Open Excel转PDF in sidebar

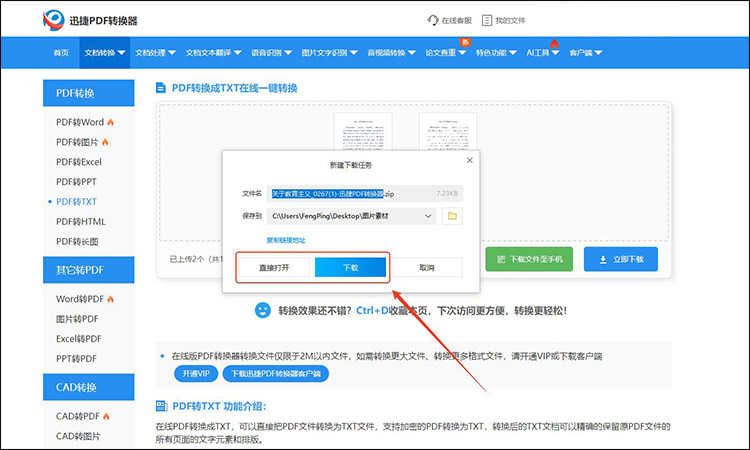79,339
